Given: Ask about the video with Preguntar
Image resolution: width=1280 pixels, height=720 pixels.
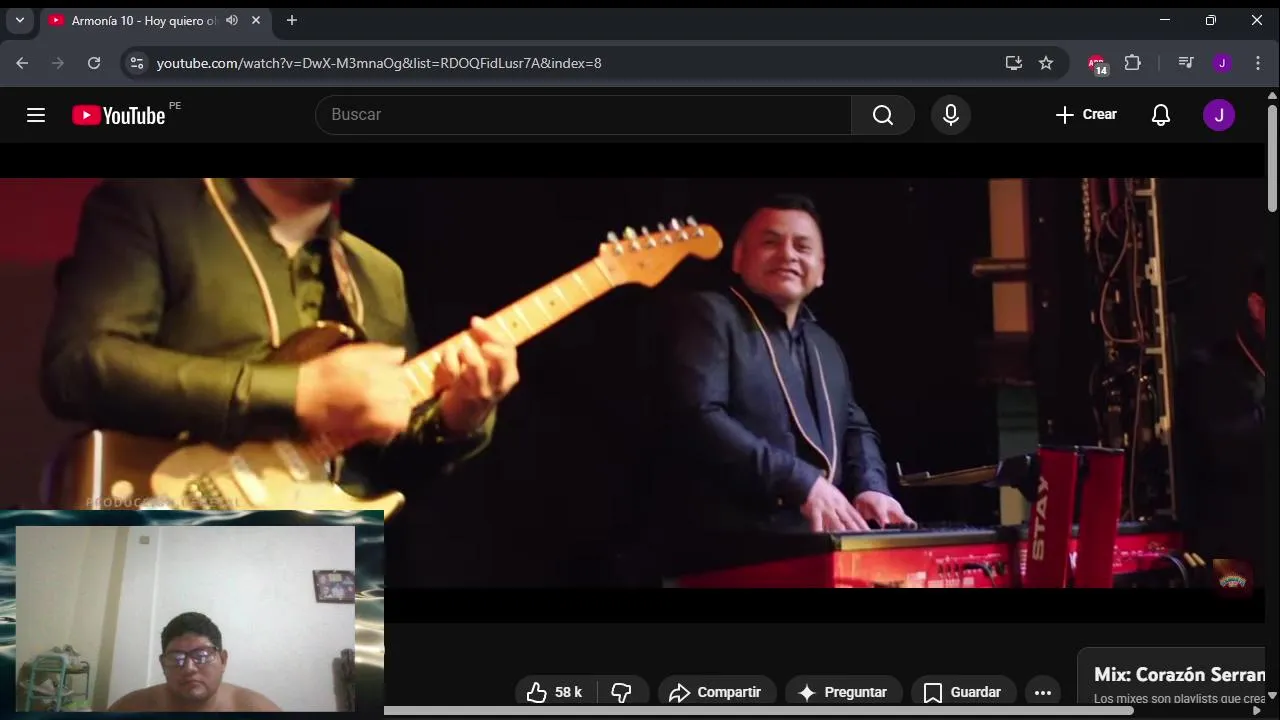Looking at the screenshot, I should pos(843,692).
